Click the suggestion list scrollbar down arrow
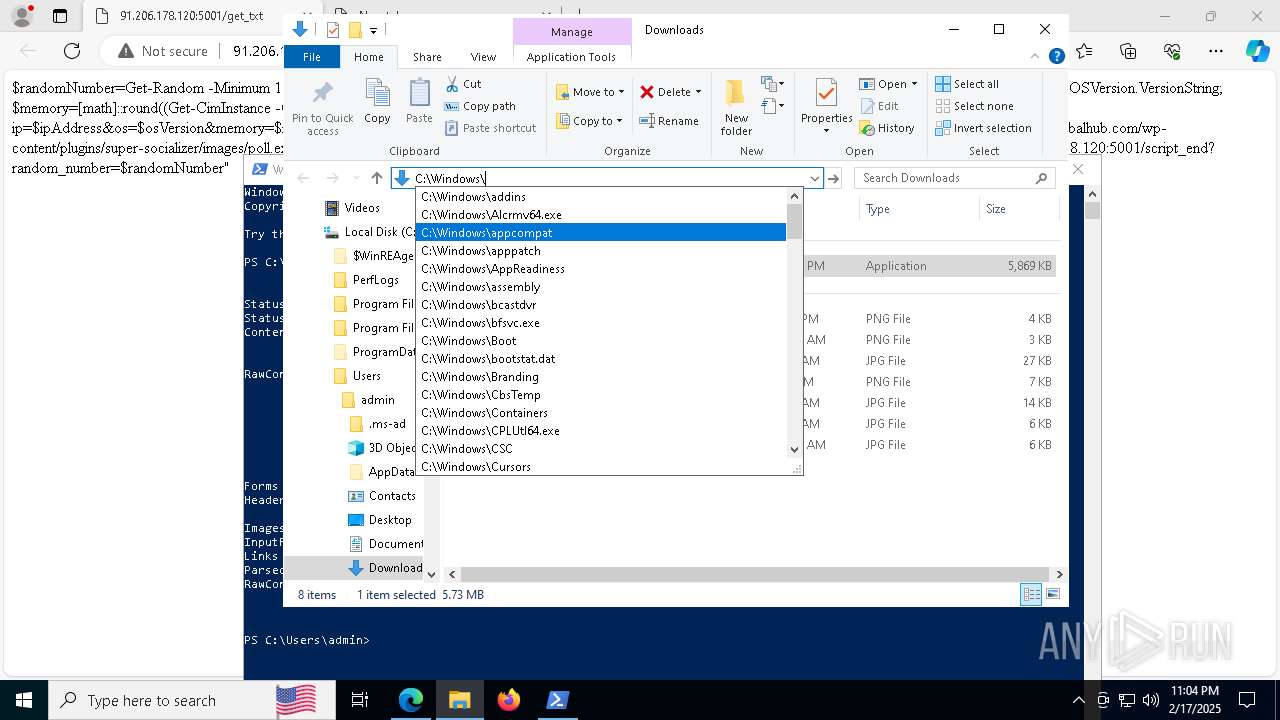 click(795, 450)
